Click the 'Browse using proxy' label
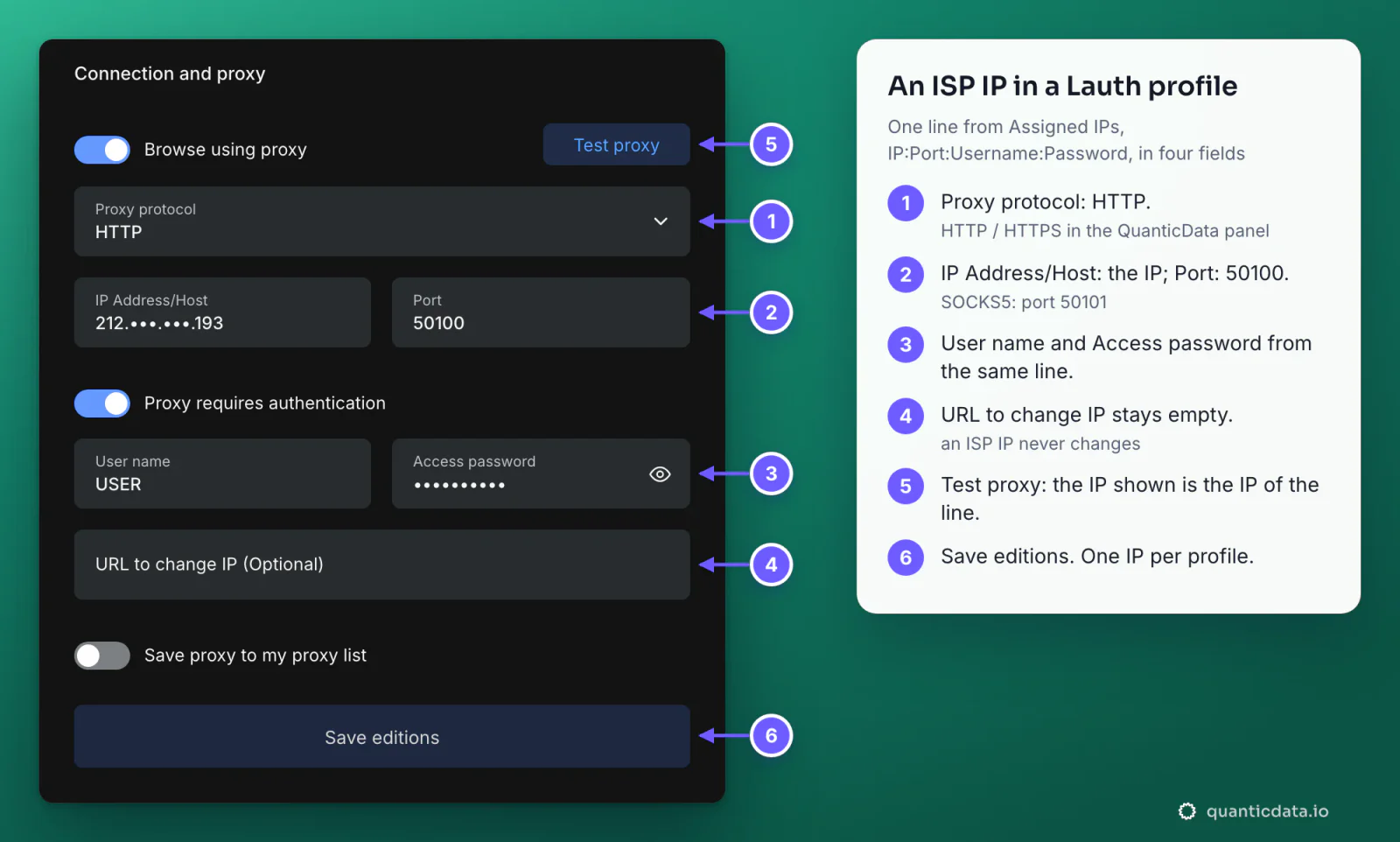Viewport: 1400px width, 842px height. (226, 150)
